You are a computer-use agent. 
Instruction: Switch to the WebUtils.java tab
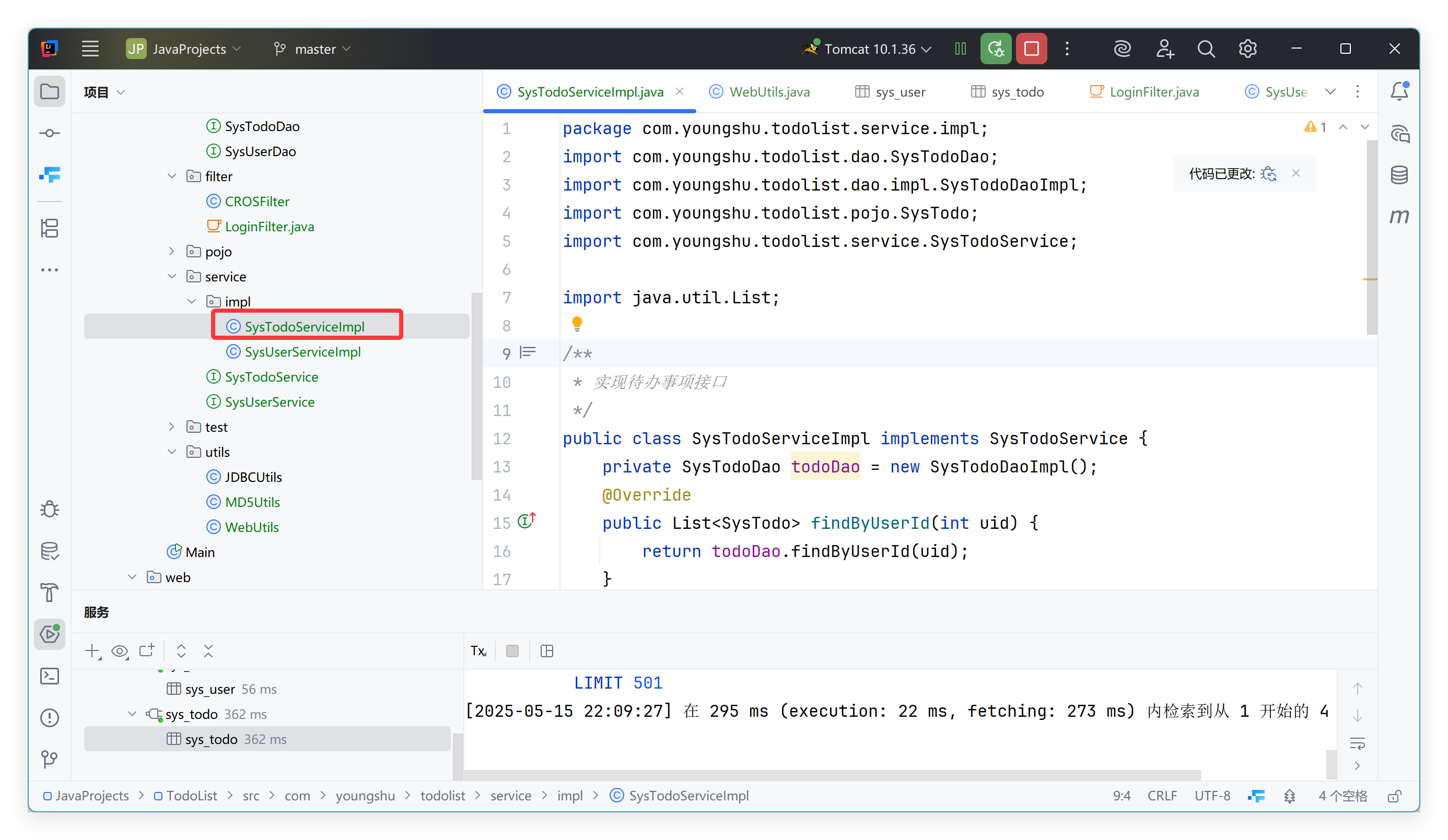[760, 92]
